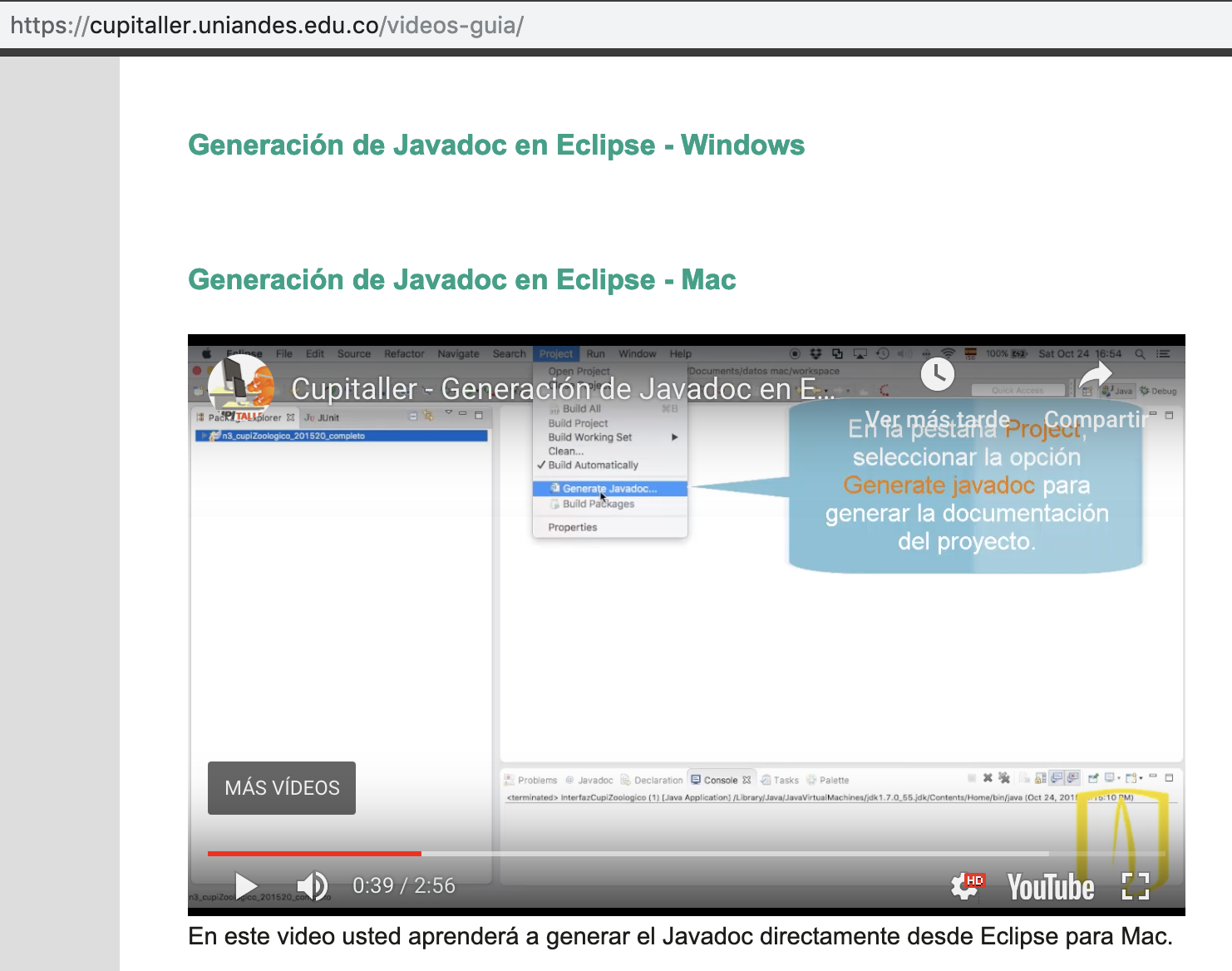Viewport: 1232px width, 971px height.
Task: Open the Cupitaller channel avatar
Action: (x=241, y=387)
